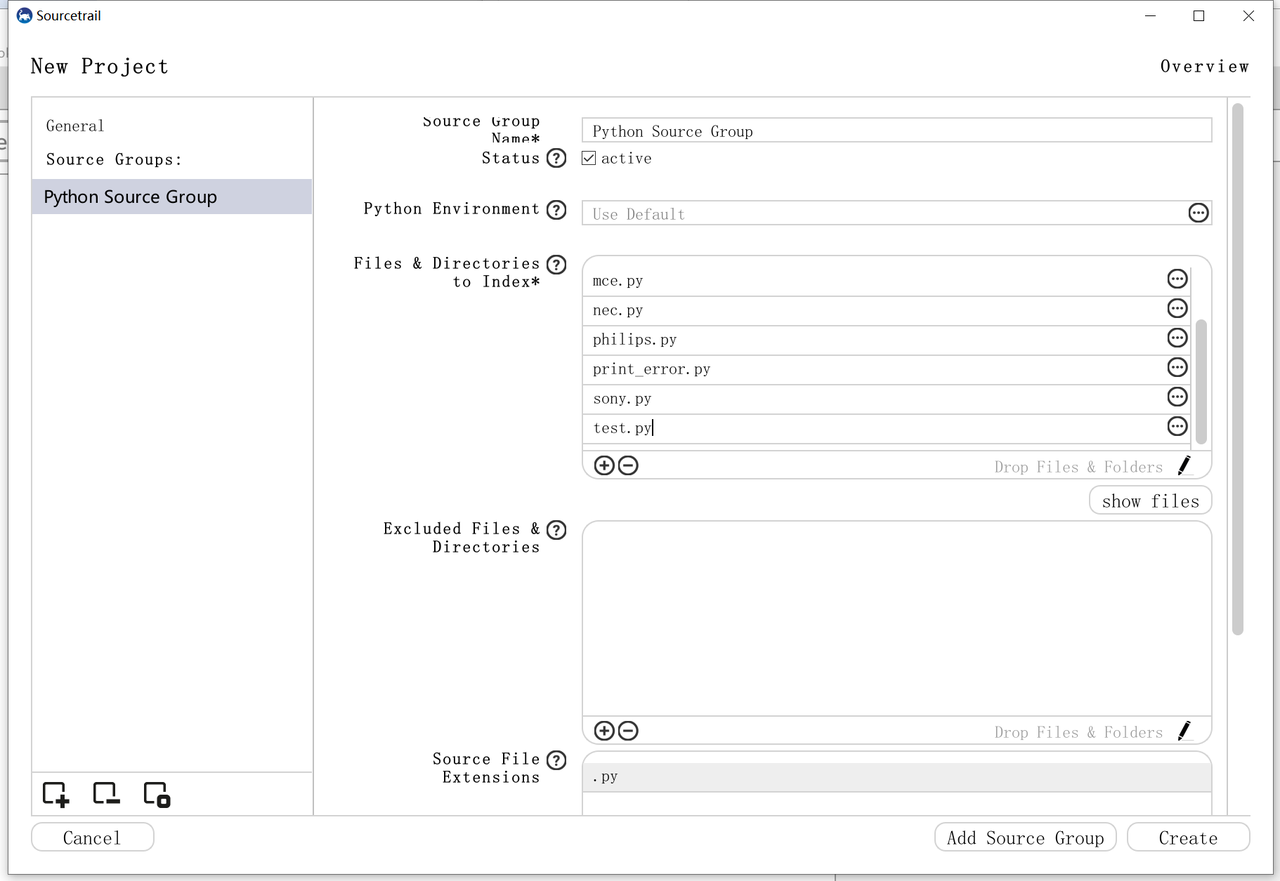Open browse dialog for philips.py entry
The image size is (1280, 881).
[1177, 338]
